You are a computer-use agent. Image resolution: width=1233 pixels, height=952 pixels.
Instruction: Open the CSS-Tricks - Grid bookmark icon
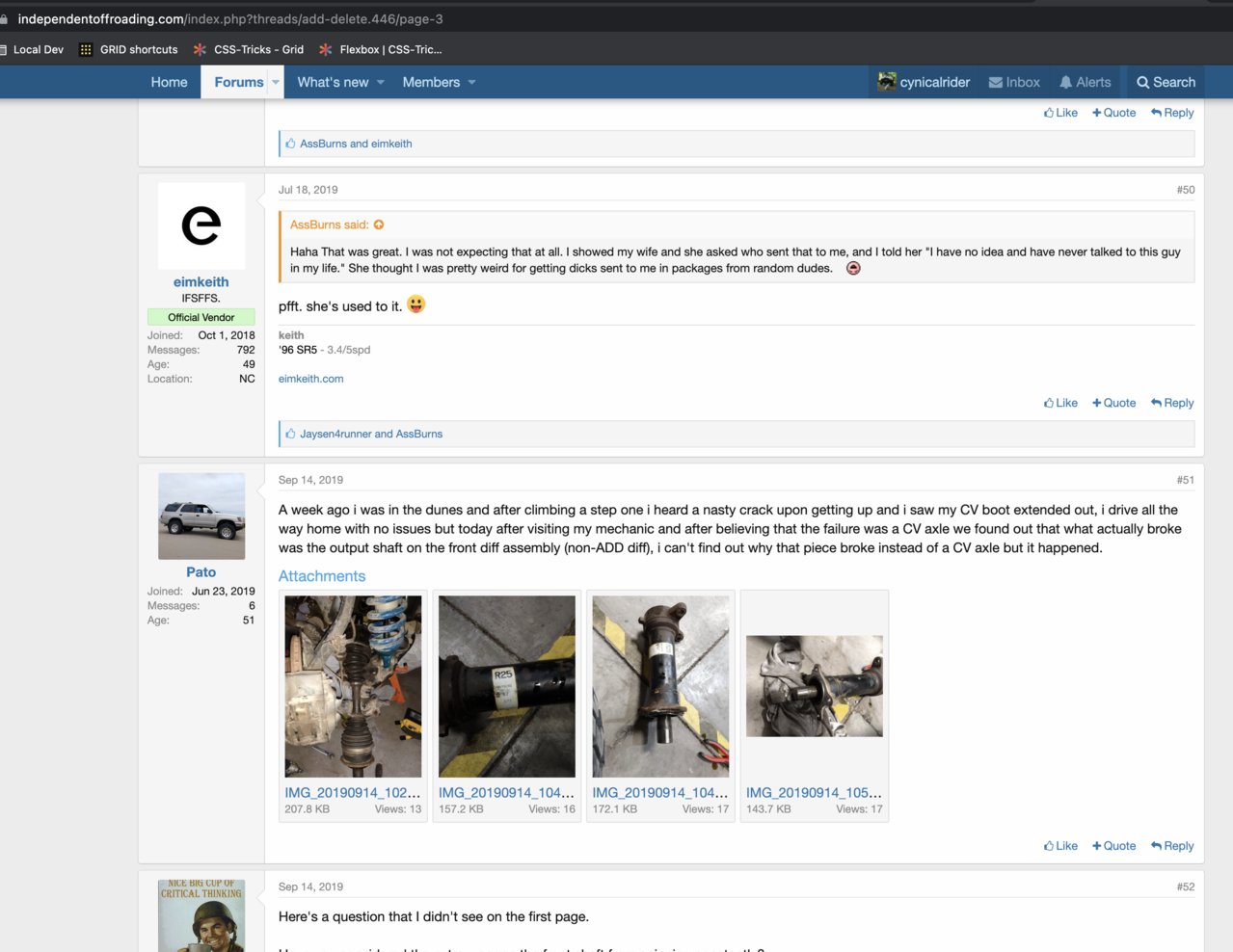(200, 49)
